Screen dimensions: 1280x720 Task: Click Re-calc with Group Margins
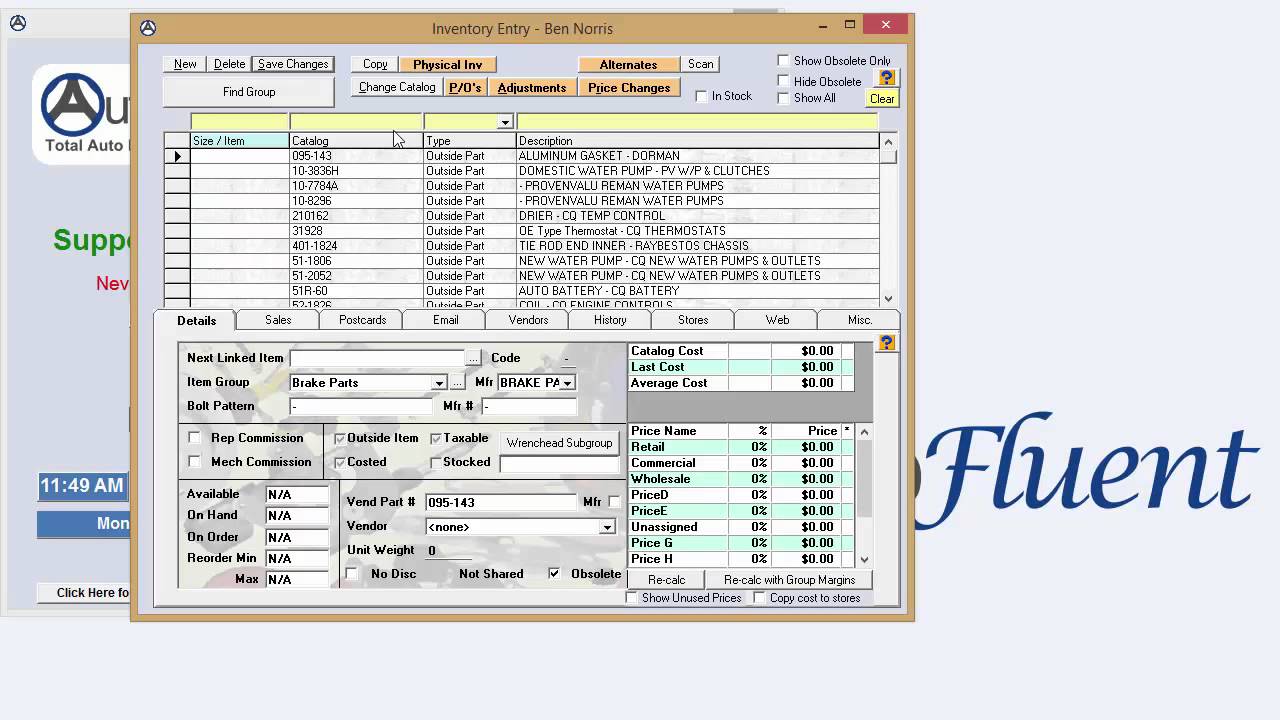point(790,580)
